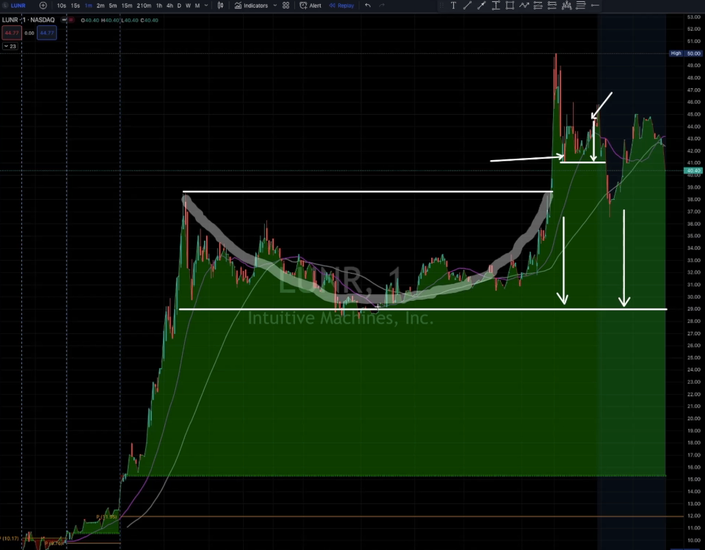Select the Rectangle drawing tool
The image size is (705, 550).
510,5
